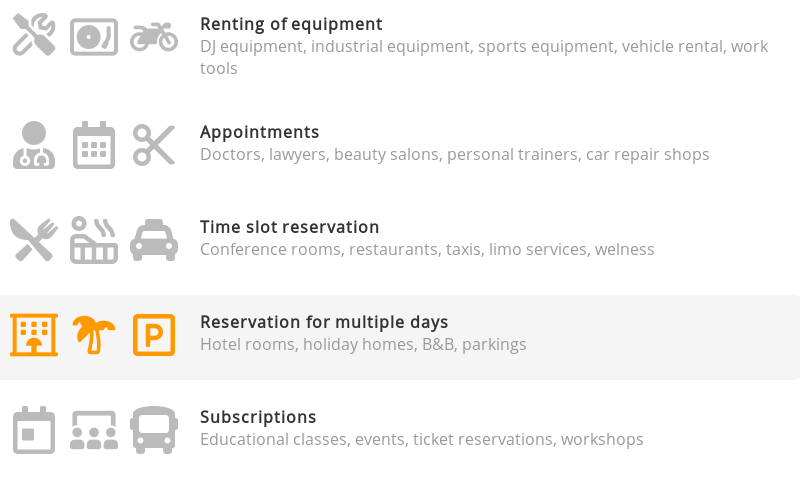The height and width of the screenshot is (480, 800).
Task: Select Reservation for multiple days heading
Action: 324,322
